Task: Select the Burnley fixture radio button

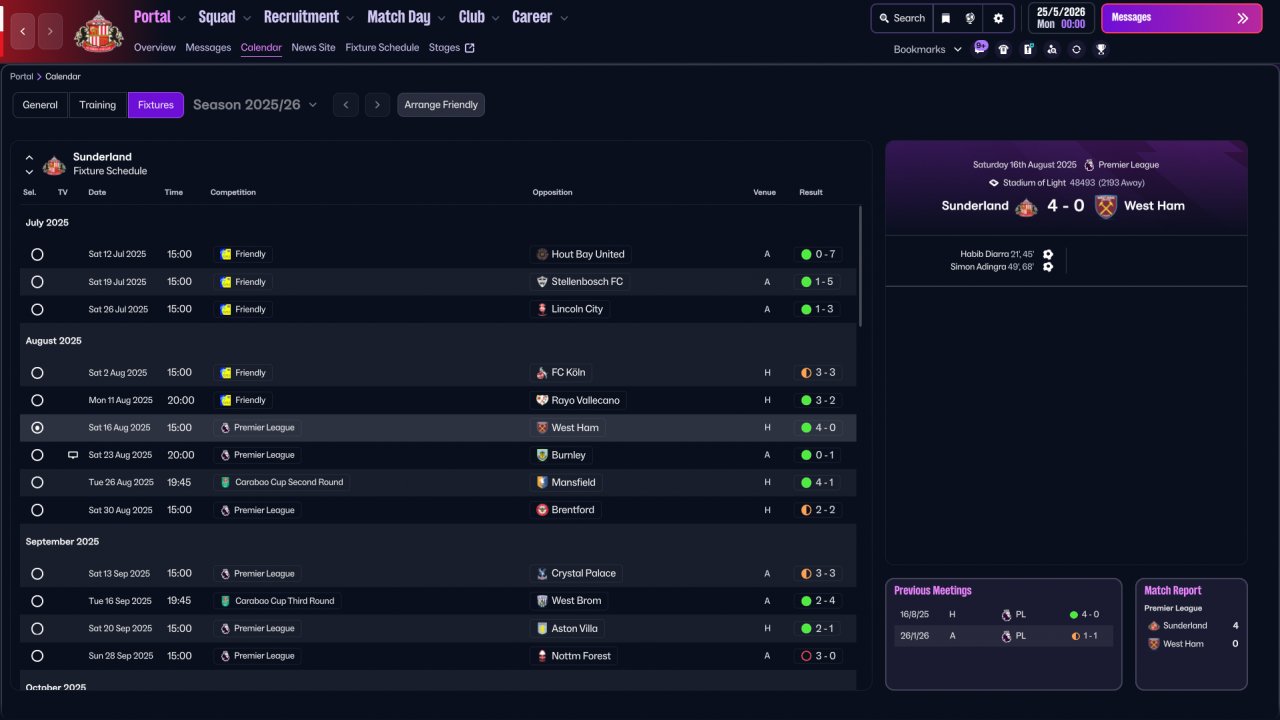Action: point(37,455)
